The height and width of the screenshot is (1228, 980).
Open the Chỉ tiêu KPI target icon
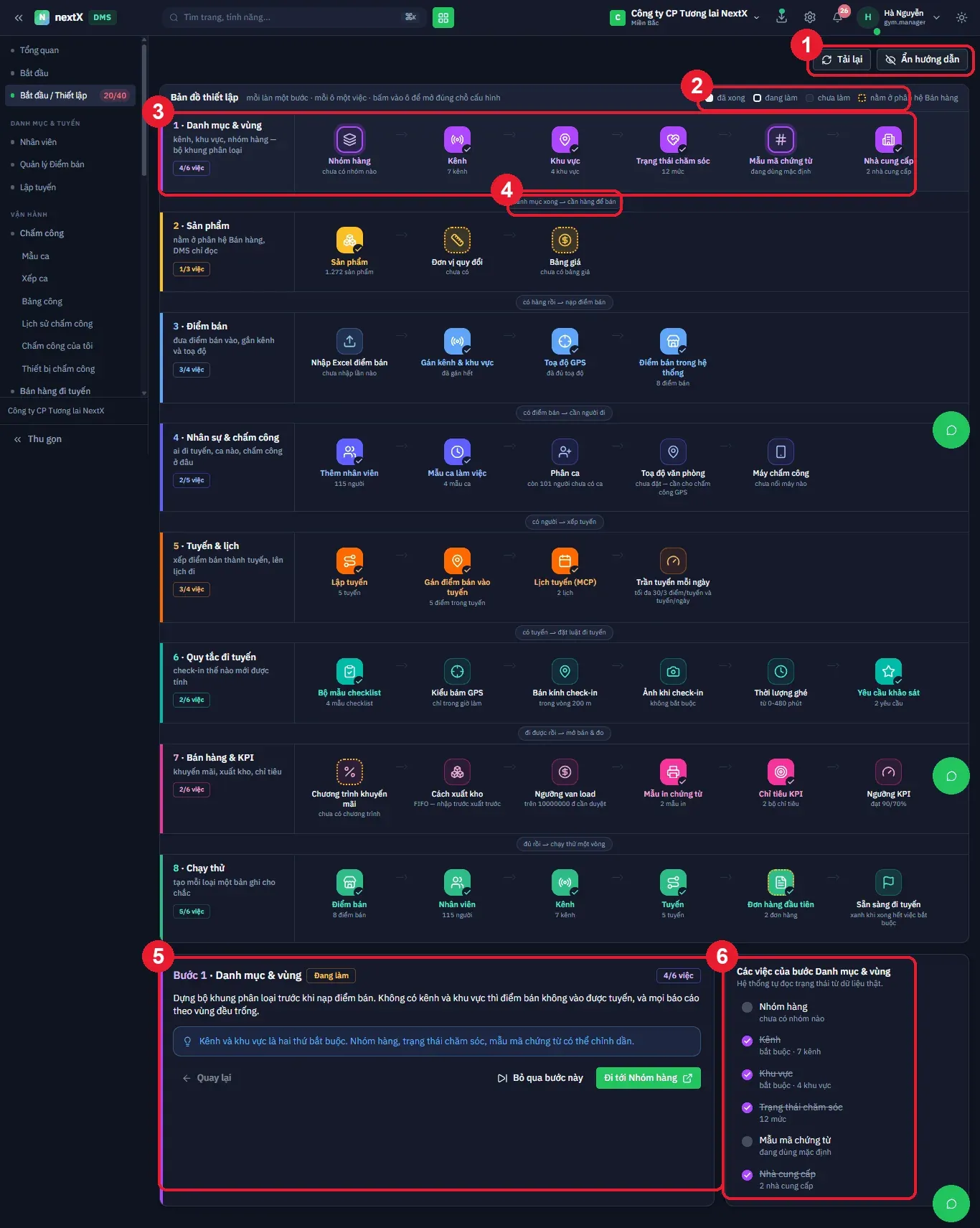[781, 772]
